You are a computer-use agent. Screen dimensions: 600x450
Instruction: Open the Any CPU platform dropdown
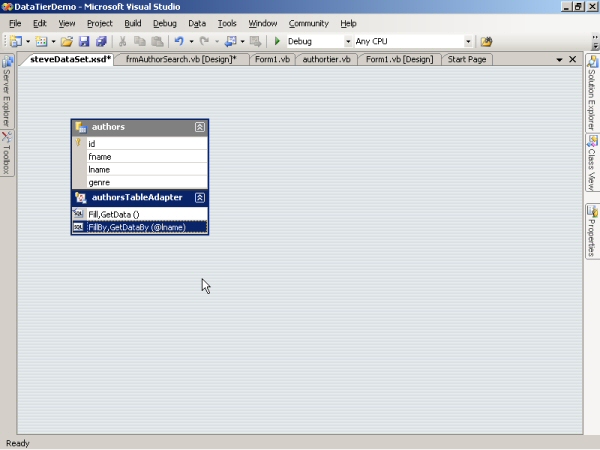pyautogui.click(x=468, y=41)
